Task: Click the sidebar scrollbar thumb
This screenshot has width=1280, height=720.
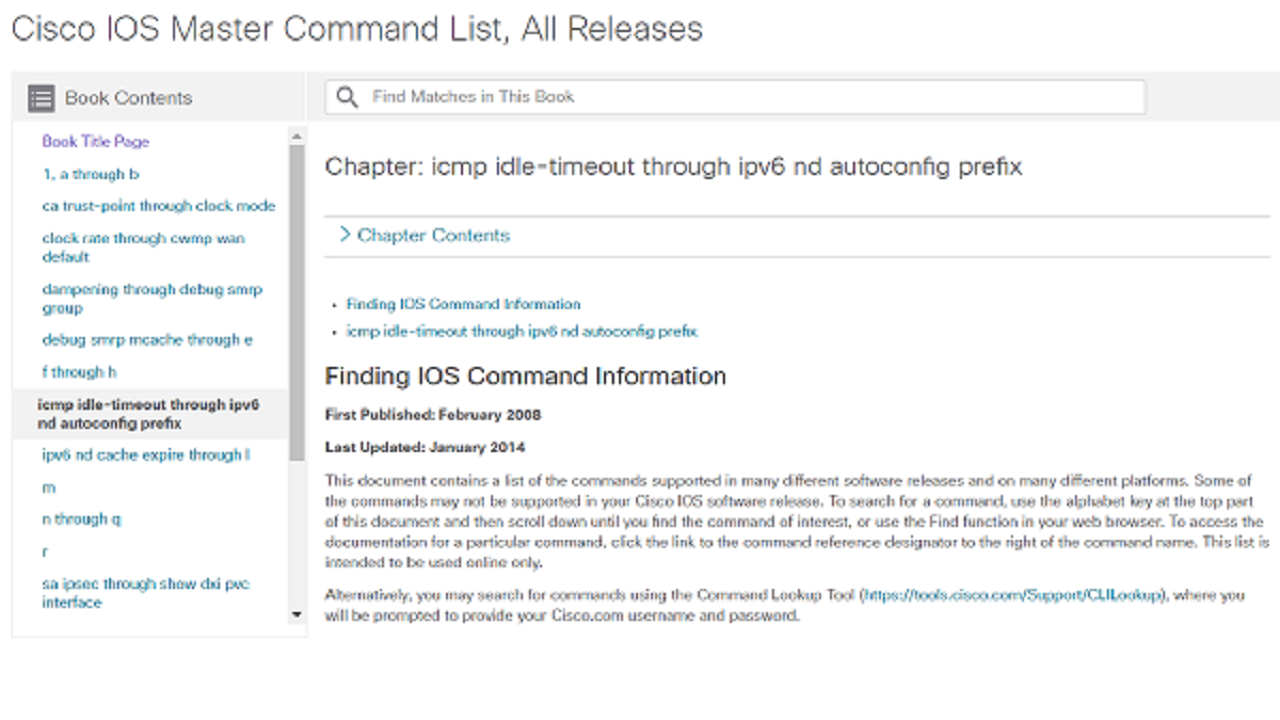Action: pos(296,303)
